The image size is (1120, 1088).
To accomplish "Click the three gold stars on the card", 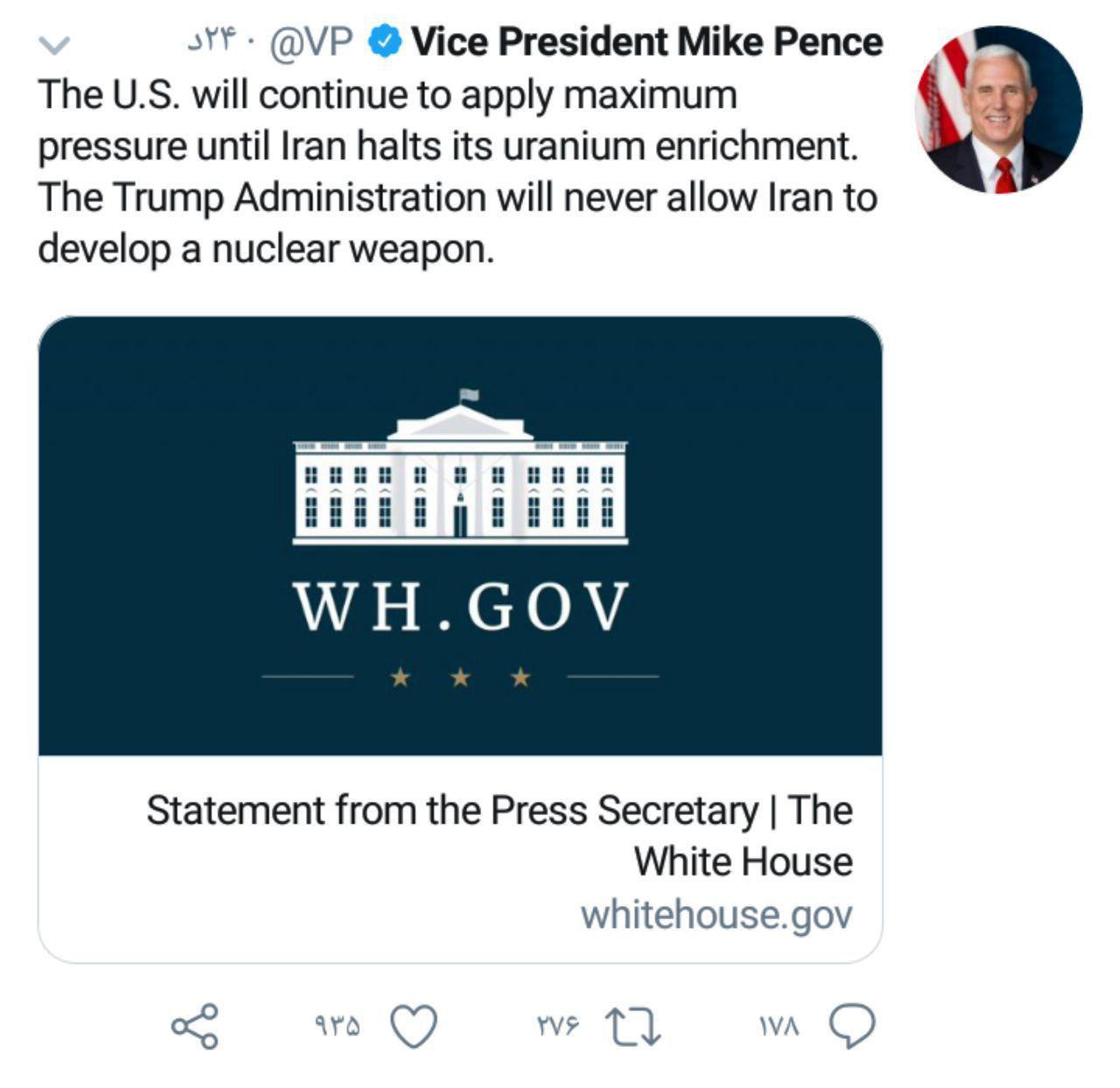I will 460,677.
